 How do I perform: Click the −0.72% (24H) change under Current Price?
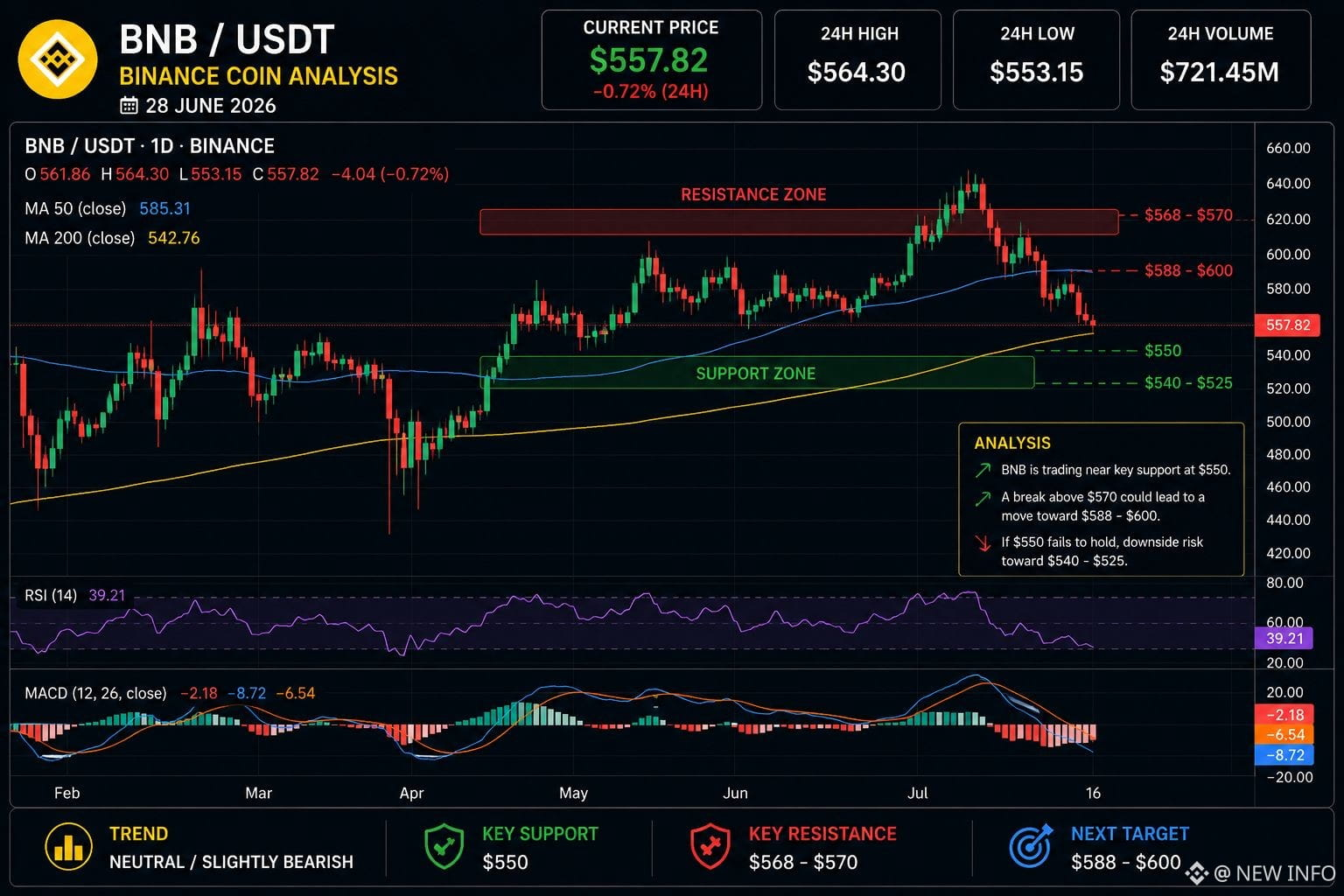pos(650,91)
